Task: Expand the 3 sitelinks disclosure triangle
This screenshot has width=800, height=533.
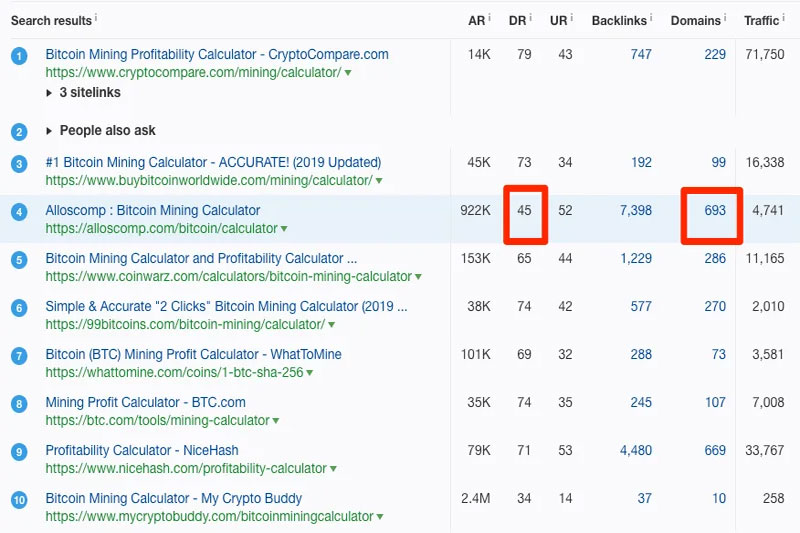Action: click(x=49, y=93)
